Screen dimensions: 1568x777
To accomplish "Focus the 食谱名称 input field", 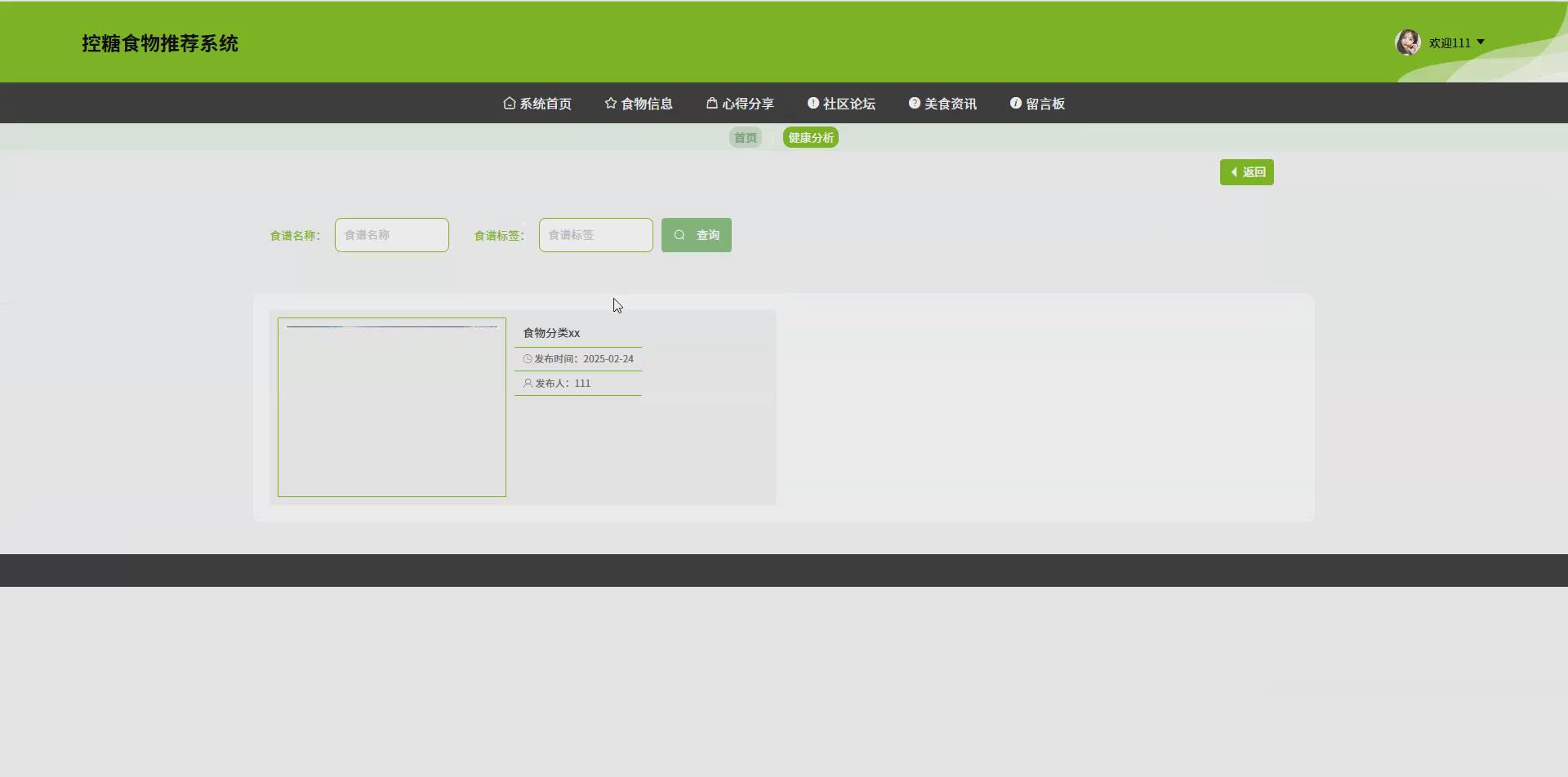I will click(x=392, y=235).
